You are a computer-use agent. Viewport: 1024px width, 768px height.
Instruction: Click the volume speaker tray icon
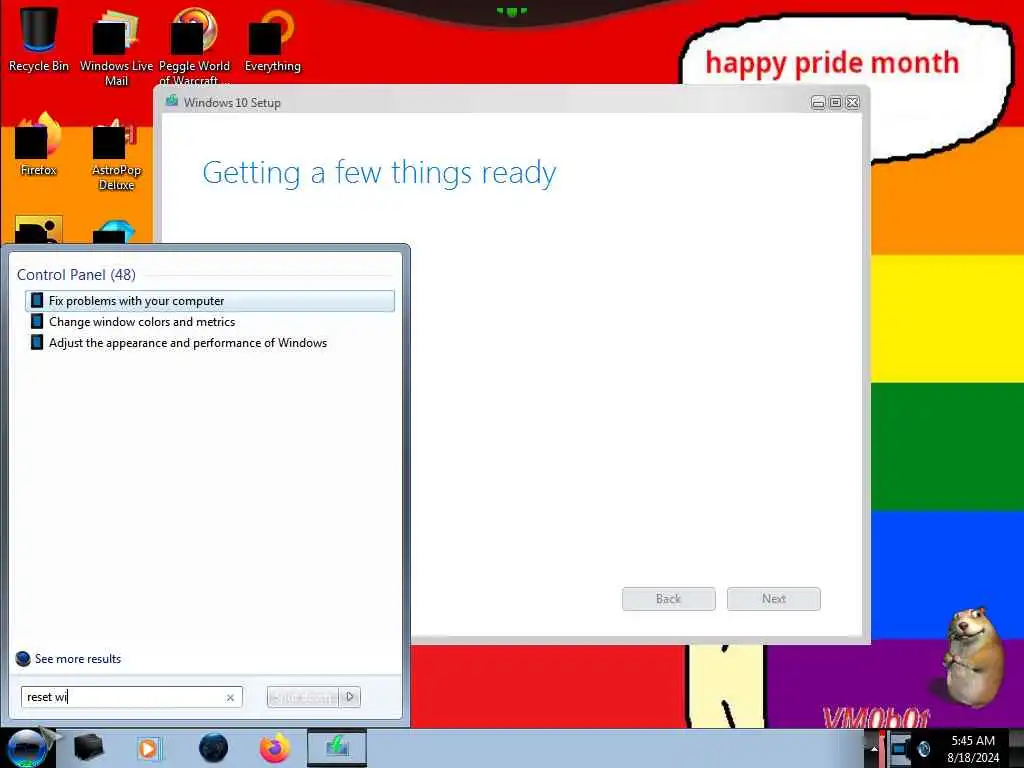pos(923,749)
